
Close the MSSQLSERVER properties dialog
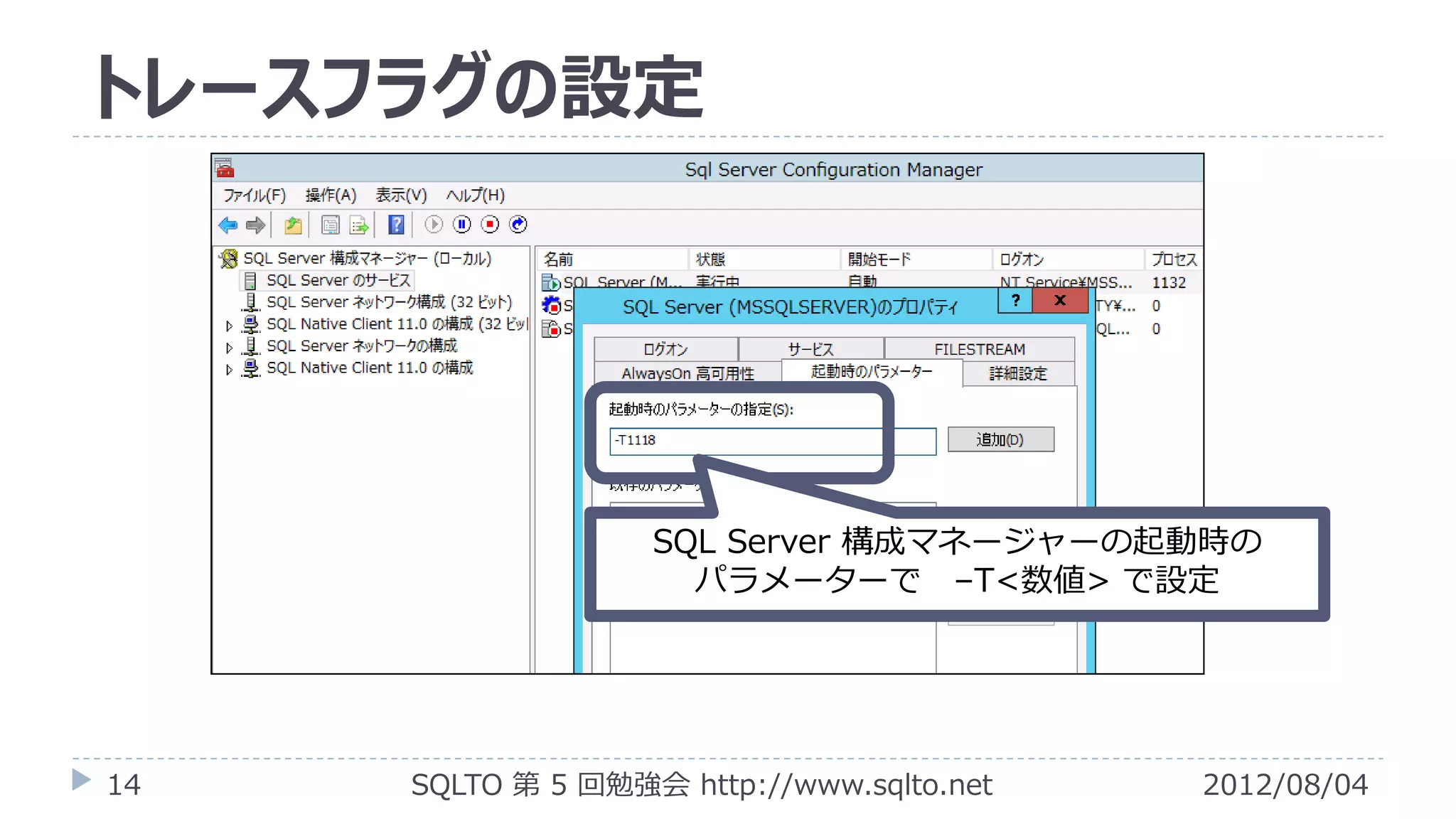(1059, 301)
